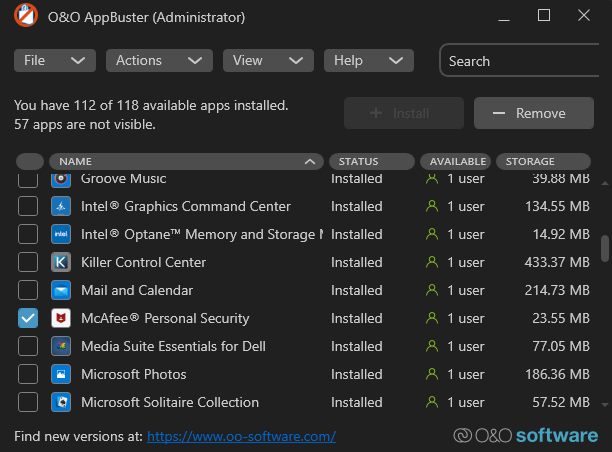Sort list by NAME column header
This screenshot has height=452, width=612.
[x=186, y=162]
